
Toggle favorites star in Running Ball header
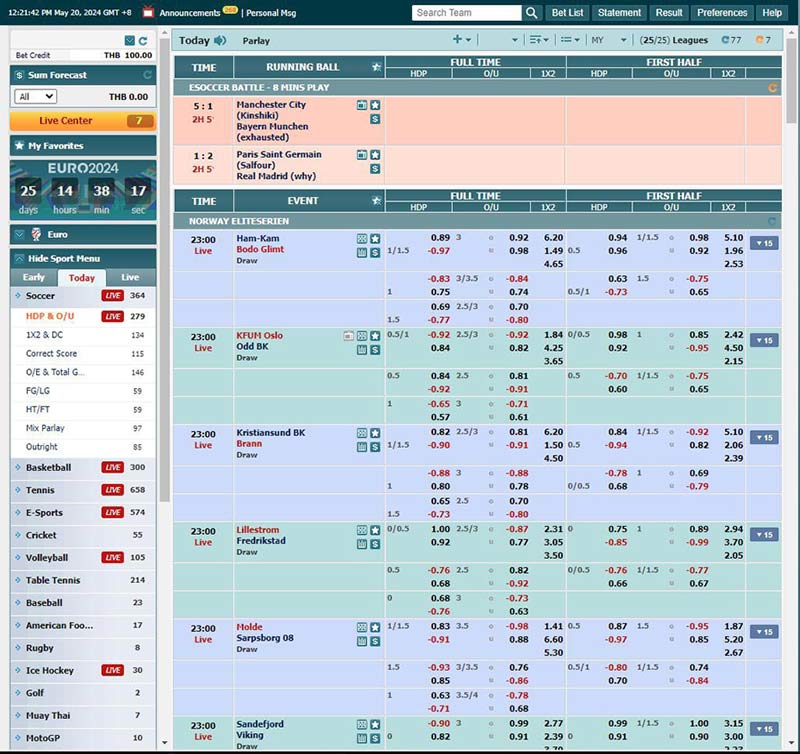pyautogui.click(x=376, y=67)
